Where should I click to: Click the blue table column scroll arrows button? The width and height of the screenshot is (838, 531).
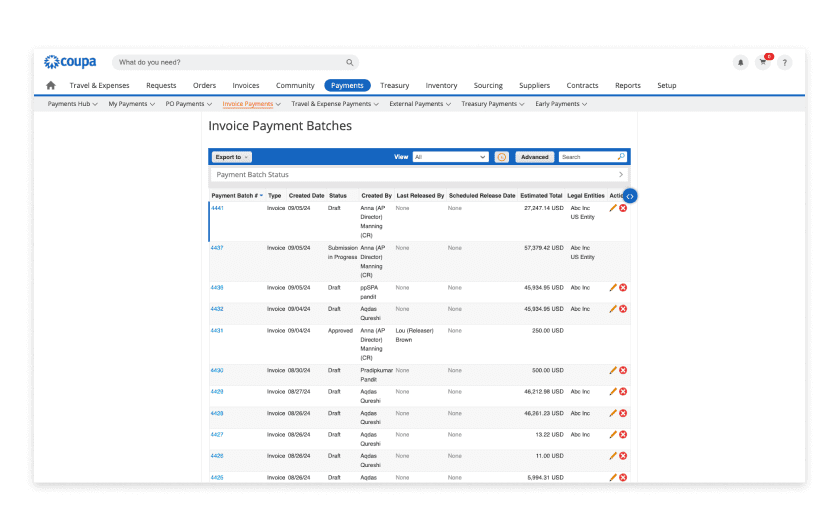tap(630, 196)
